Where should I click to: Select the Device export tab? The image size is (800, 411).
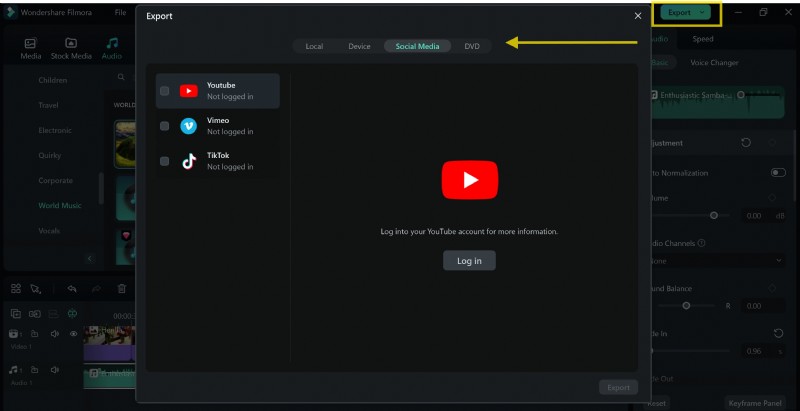coord(359,46)
